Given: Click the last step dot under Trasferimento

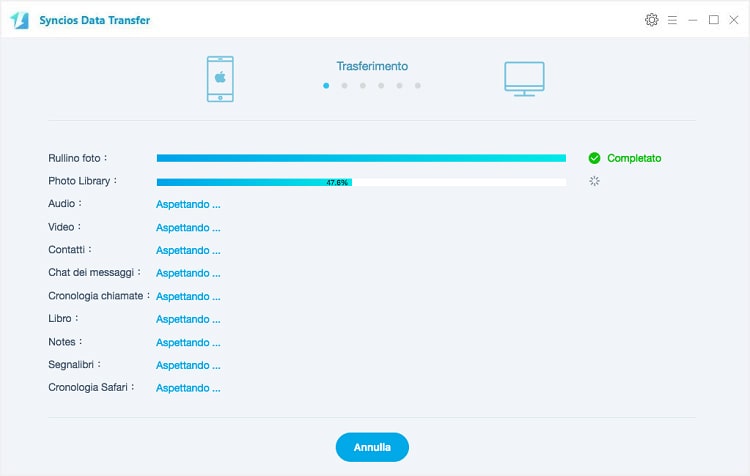Looking at the screenshot, I should 418,86.
